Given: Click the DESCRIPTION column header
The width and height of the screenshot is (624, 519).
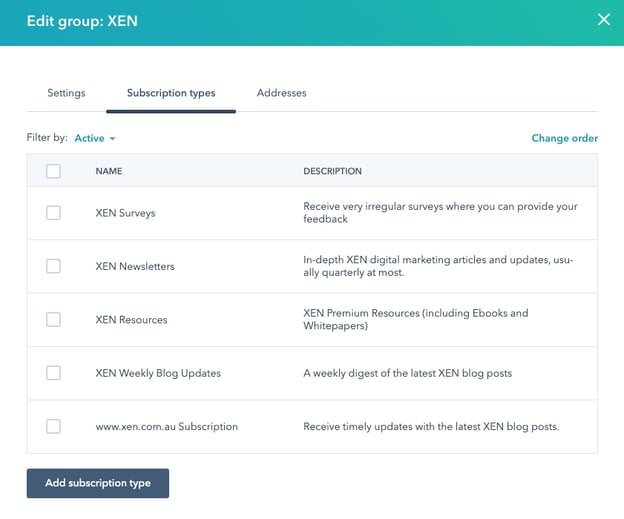Looking at the screenshot, I should click(332, 172).
